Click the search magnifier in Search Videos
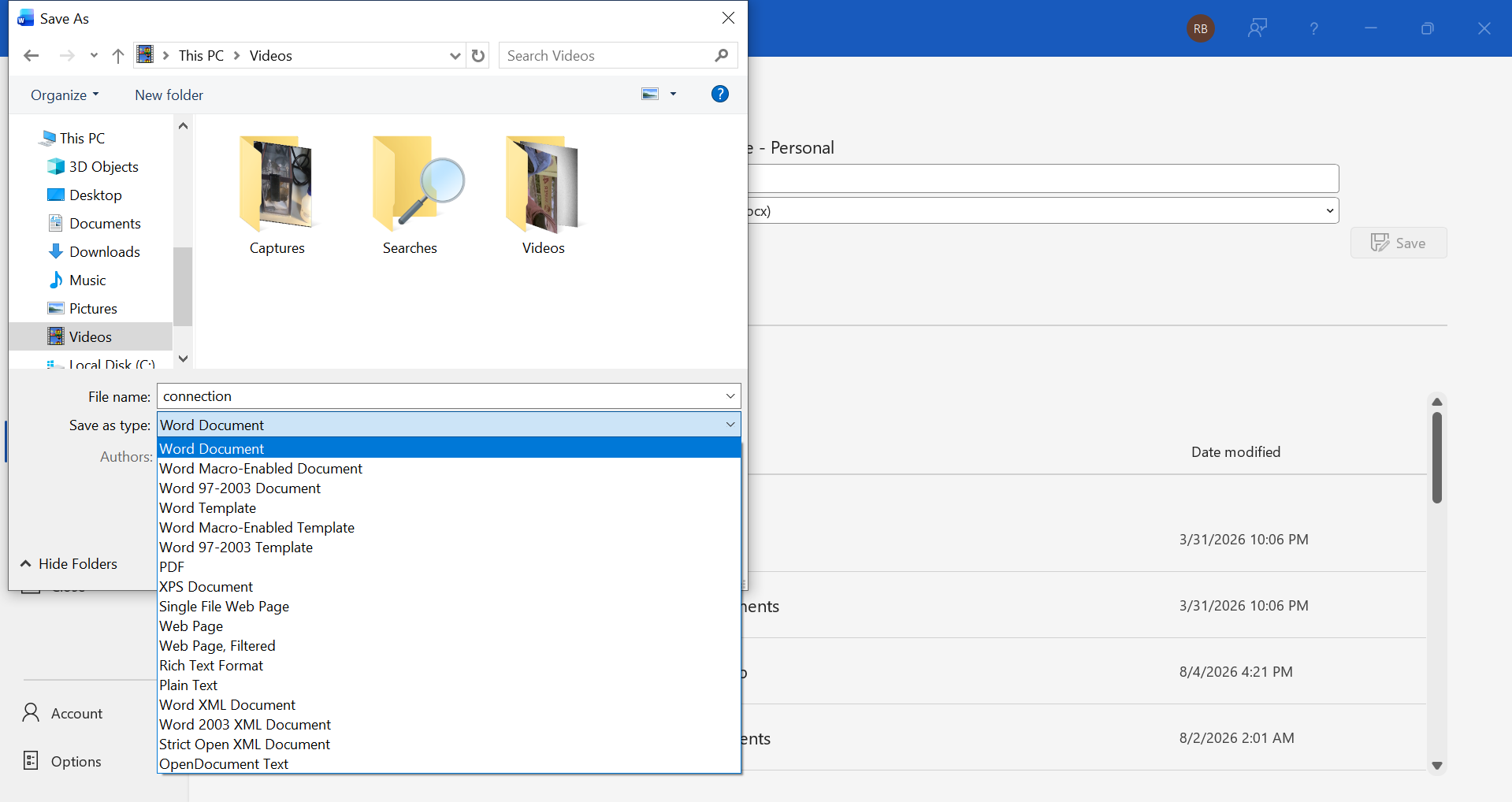The image size is (1512, 802). click(x=721, y=56)
